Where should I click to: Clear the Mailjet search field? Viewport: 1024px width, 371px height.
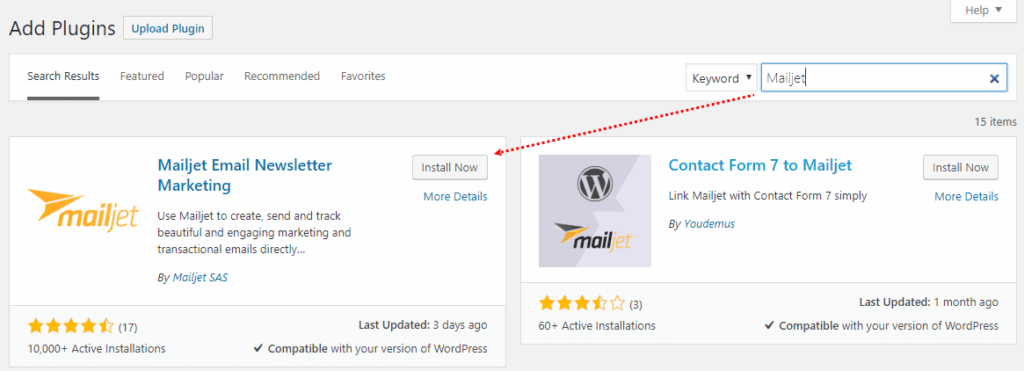pos(994,78)
